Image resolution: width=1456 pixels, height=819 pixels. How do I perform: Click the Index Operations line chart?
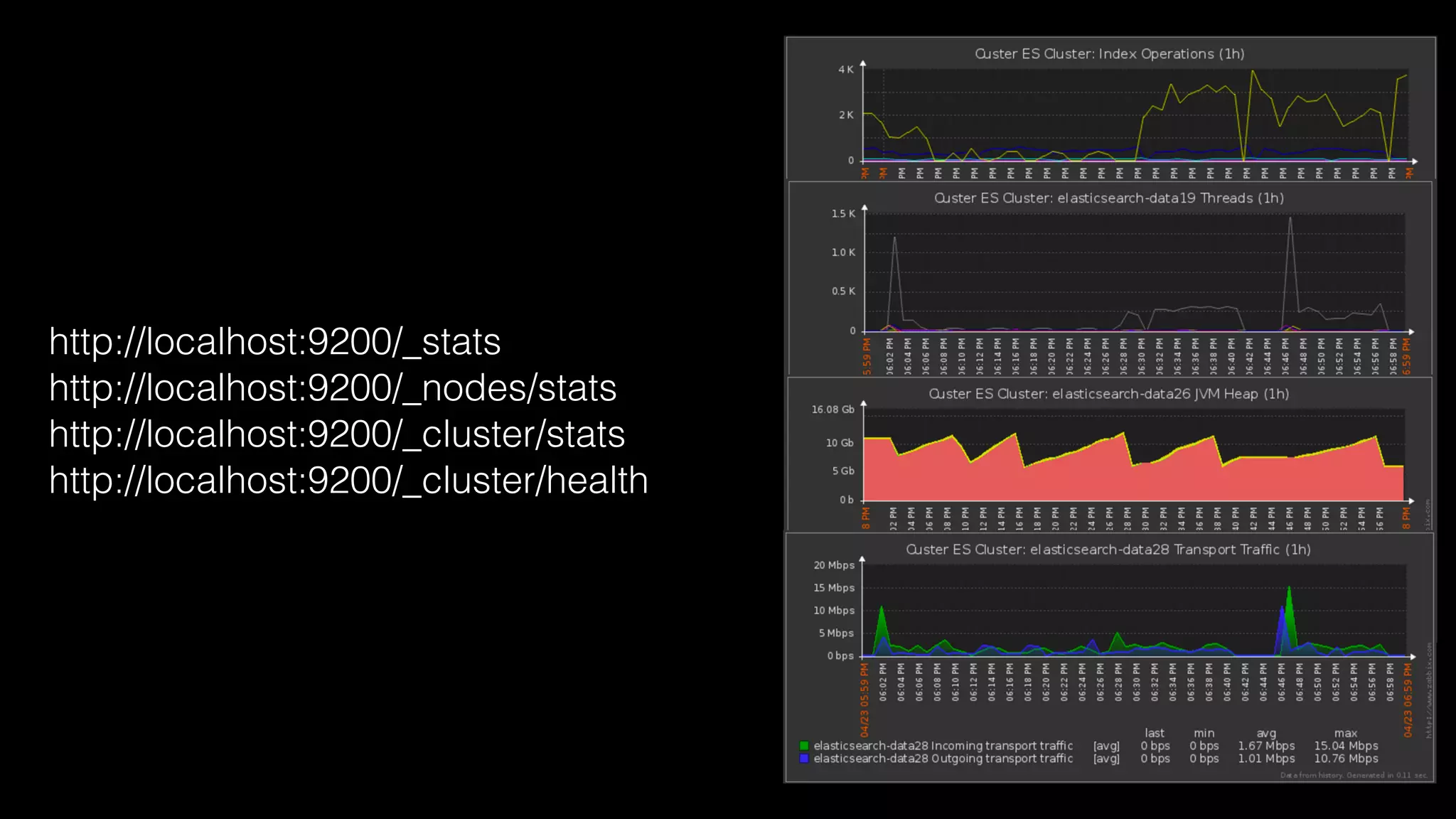1135,115
